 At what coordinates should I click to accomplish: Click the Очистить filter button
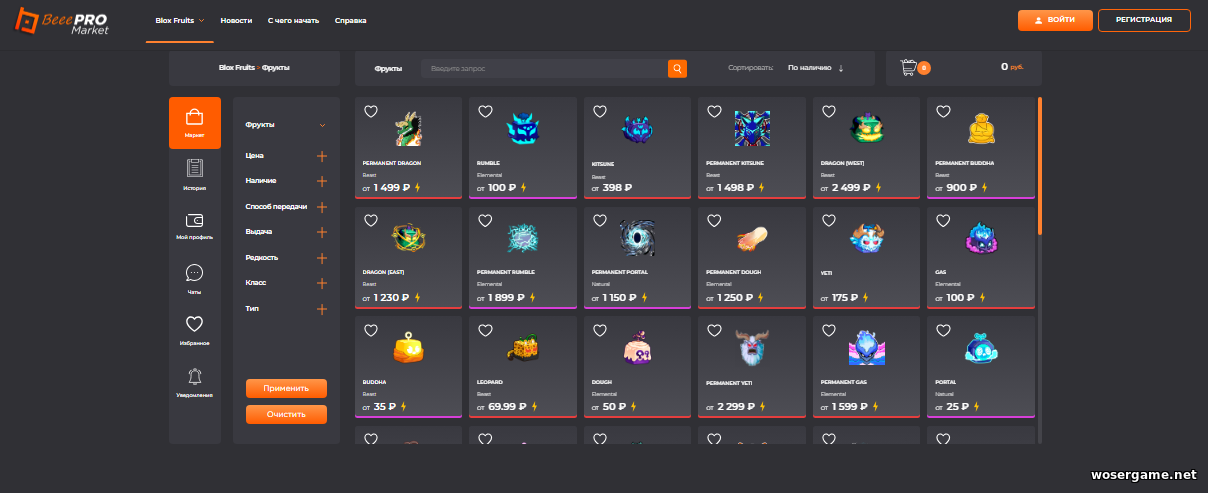[x=286, y=414]
